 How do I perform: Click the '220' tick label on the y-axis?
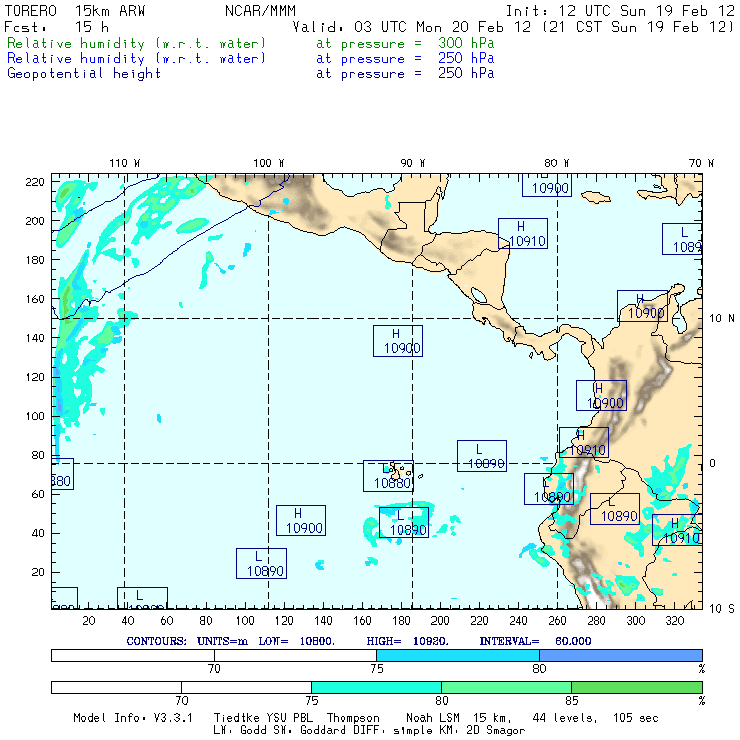35,182
